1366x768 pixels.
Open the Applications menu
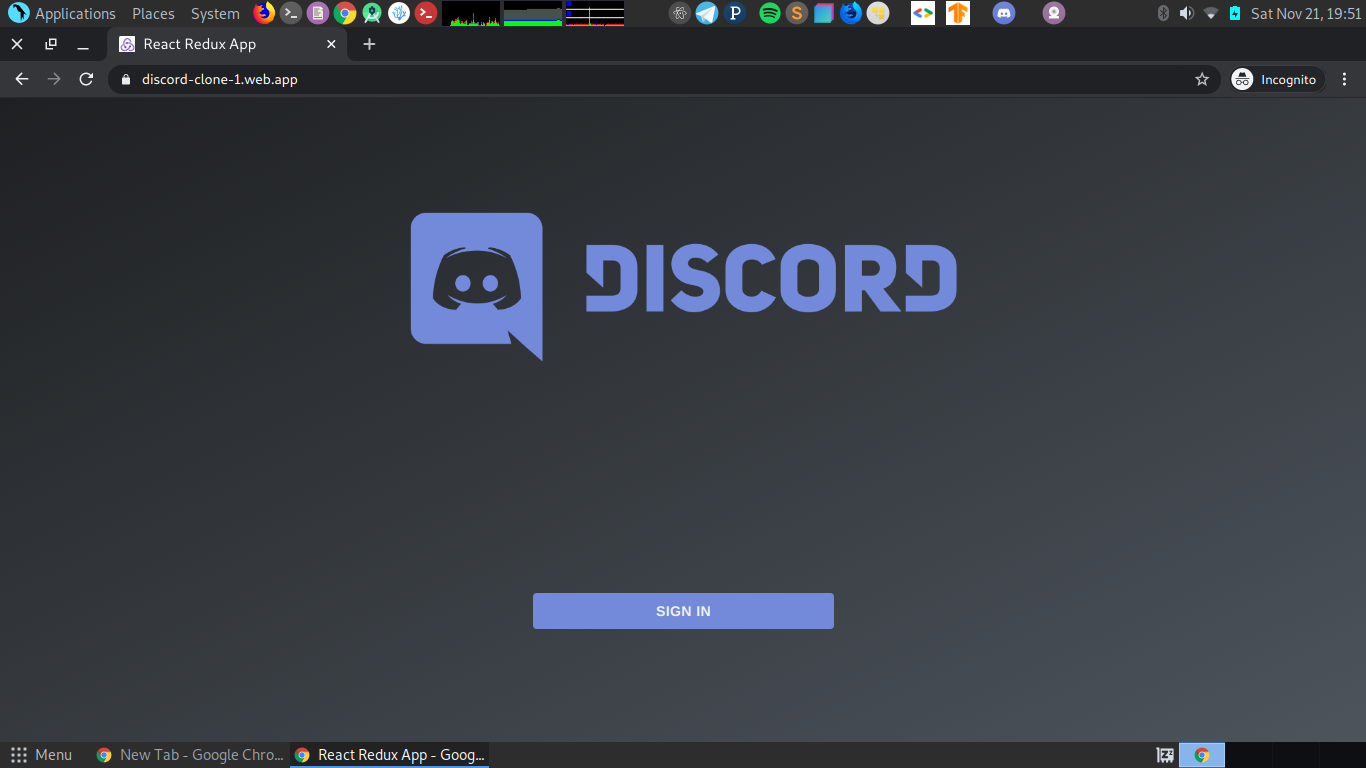(x=75, y=14)
